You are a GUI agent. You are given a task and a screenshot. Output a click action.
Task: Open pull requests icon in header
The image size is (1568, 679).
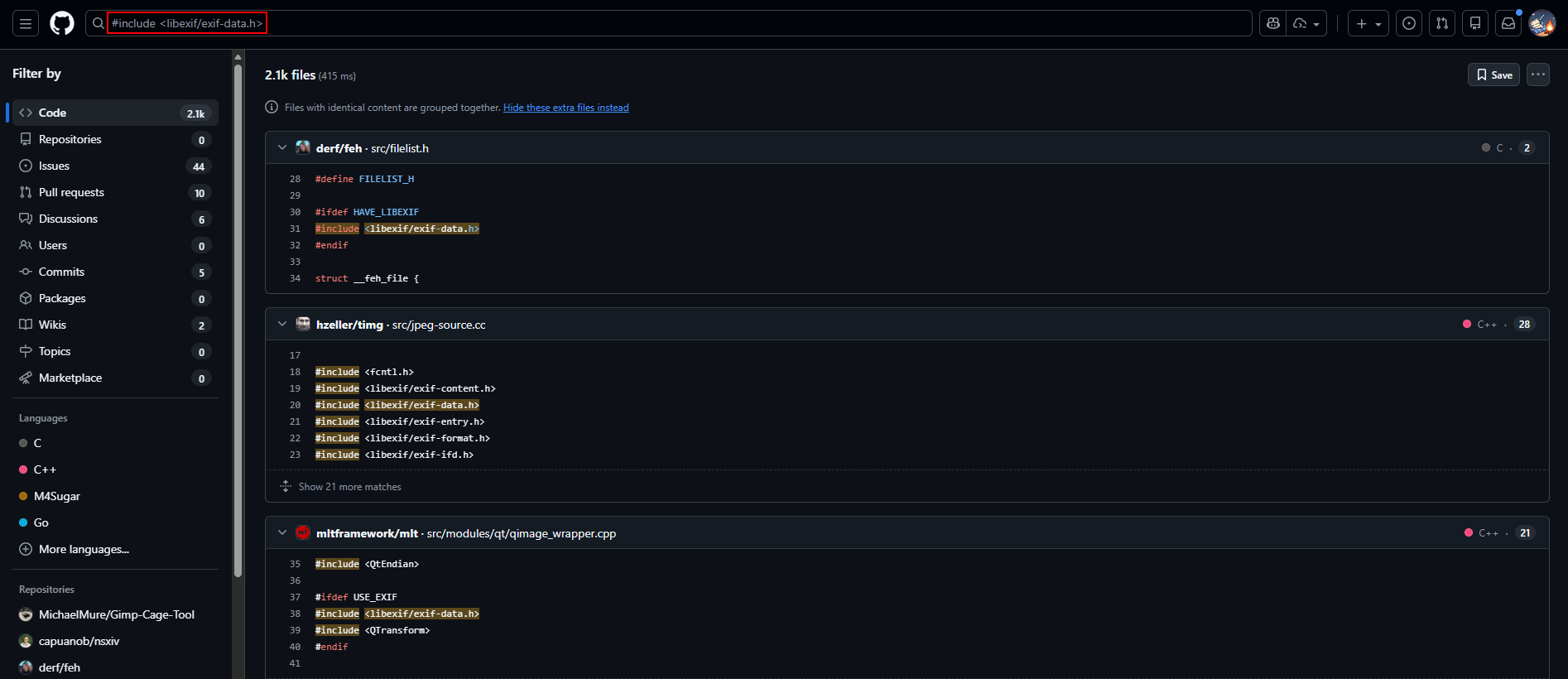tap(1442, 23)
